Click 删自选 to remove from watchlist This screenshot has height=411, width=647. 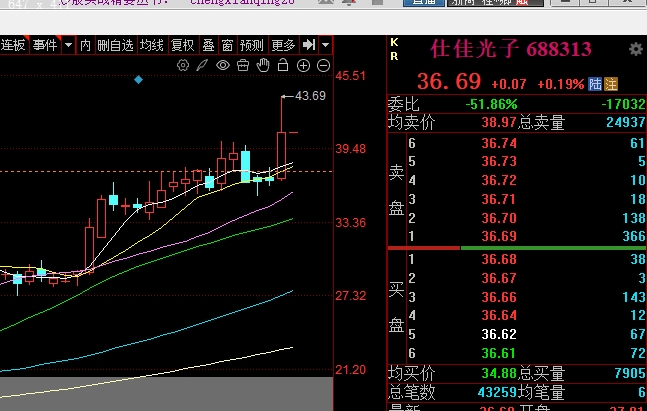pos(116,45)
